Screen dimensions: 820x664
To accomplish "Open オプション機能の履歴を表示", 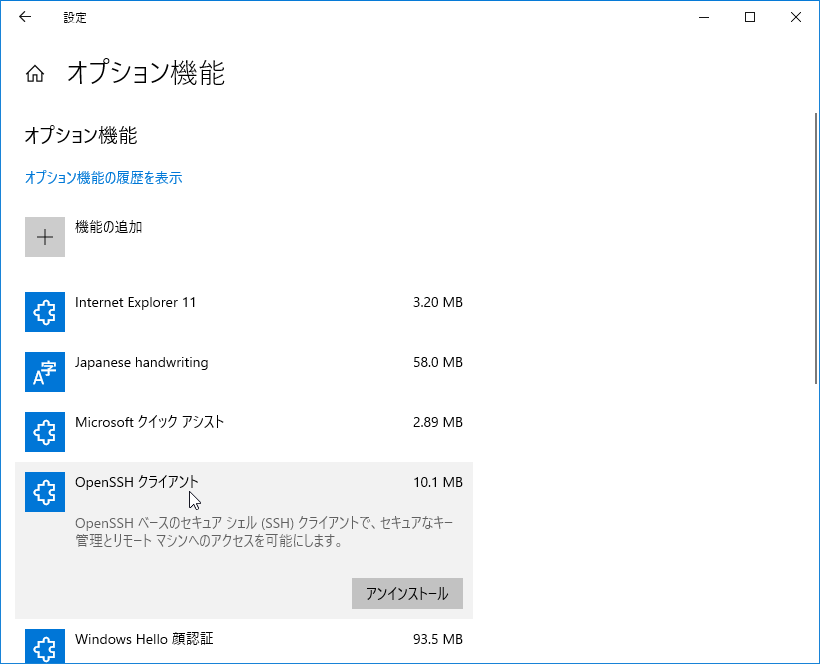I will coord(103,177).
